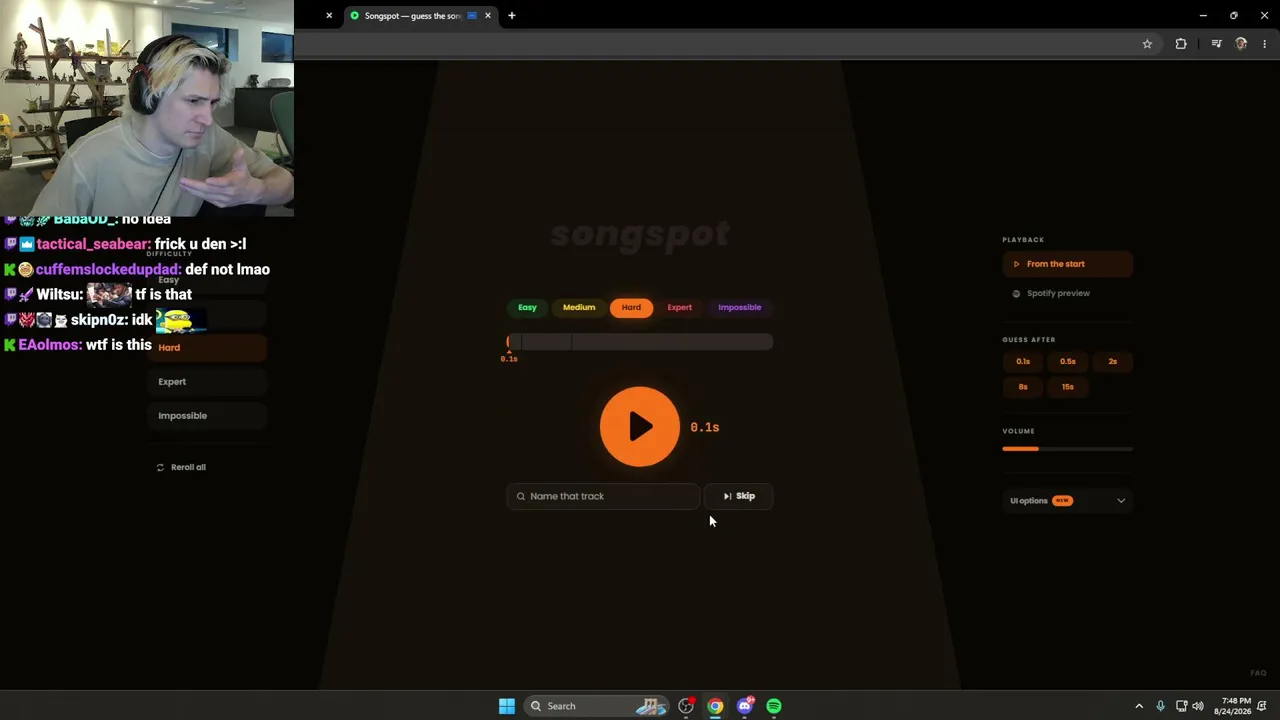Viewport: 1280px width, 720px height.
Task: Click the network tray icon
Action: coord(1181,706)
